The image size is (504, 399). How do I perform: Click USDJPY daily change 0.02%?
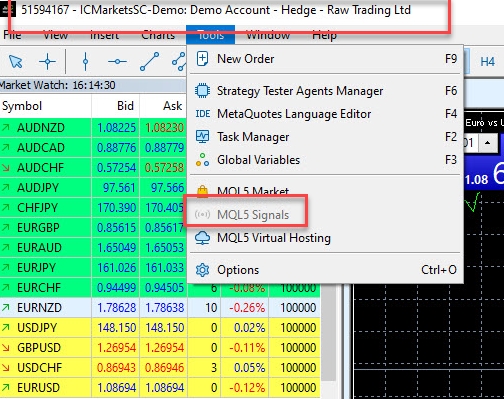249,328
